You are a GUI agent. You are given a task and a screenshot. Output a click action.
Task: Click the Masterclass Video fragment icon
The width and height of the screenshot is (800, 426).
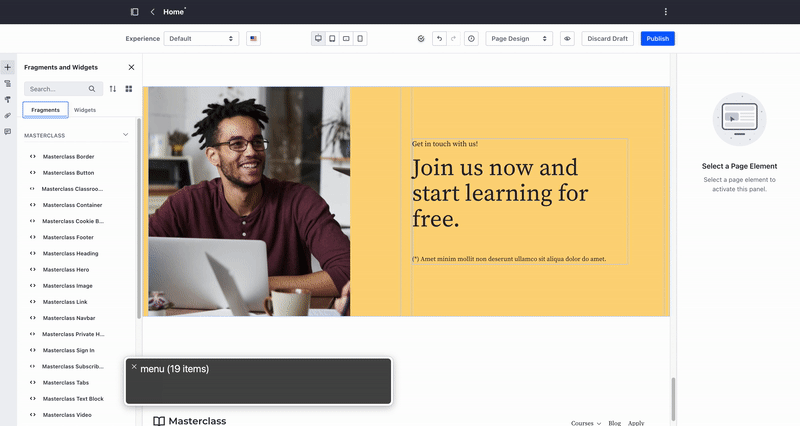[33, 415]
